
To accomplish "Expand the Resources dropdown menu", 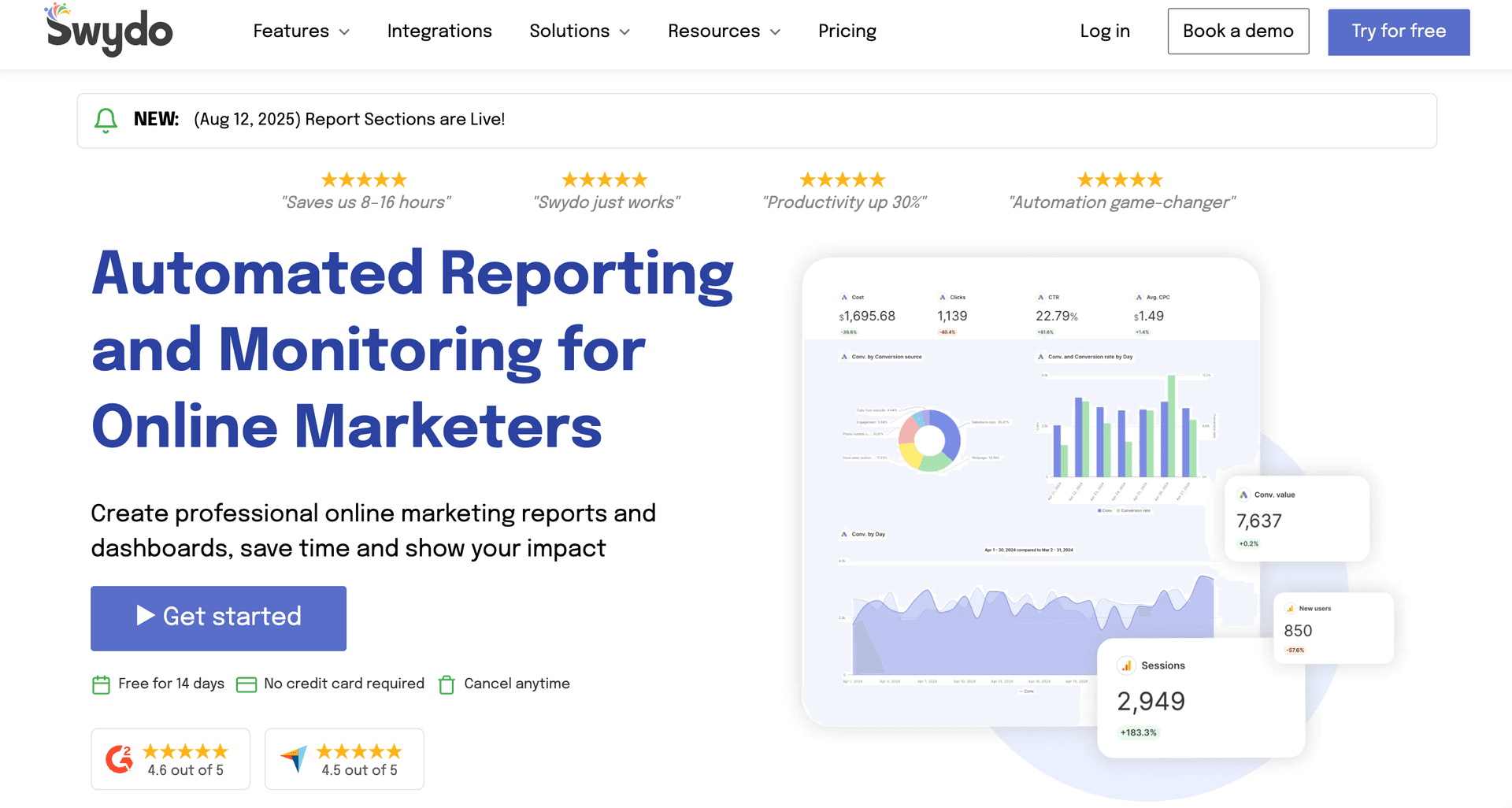I will click(724, 32).
